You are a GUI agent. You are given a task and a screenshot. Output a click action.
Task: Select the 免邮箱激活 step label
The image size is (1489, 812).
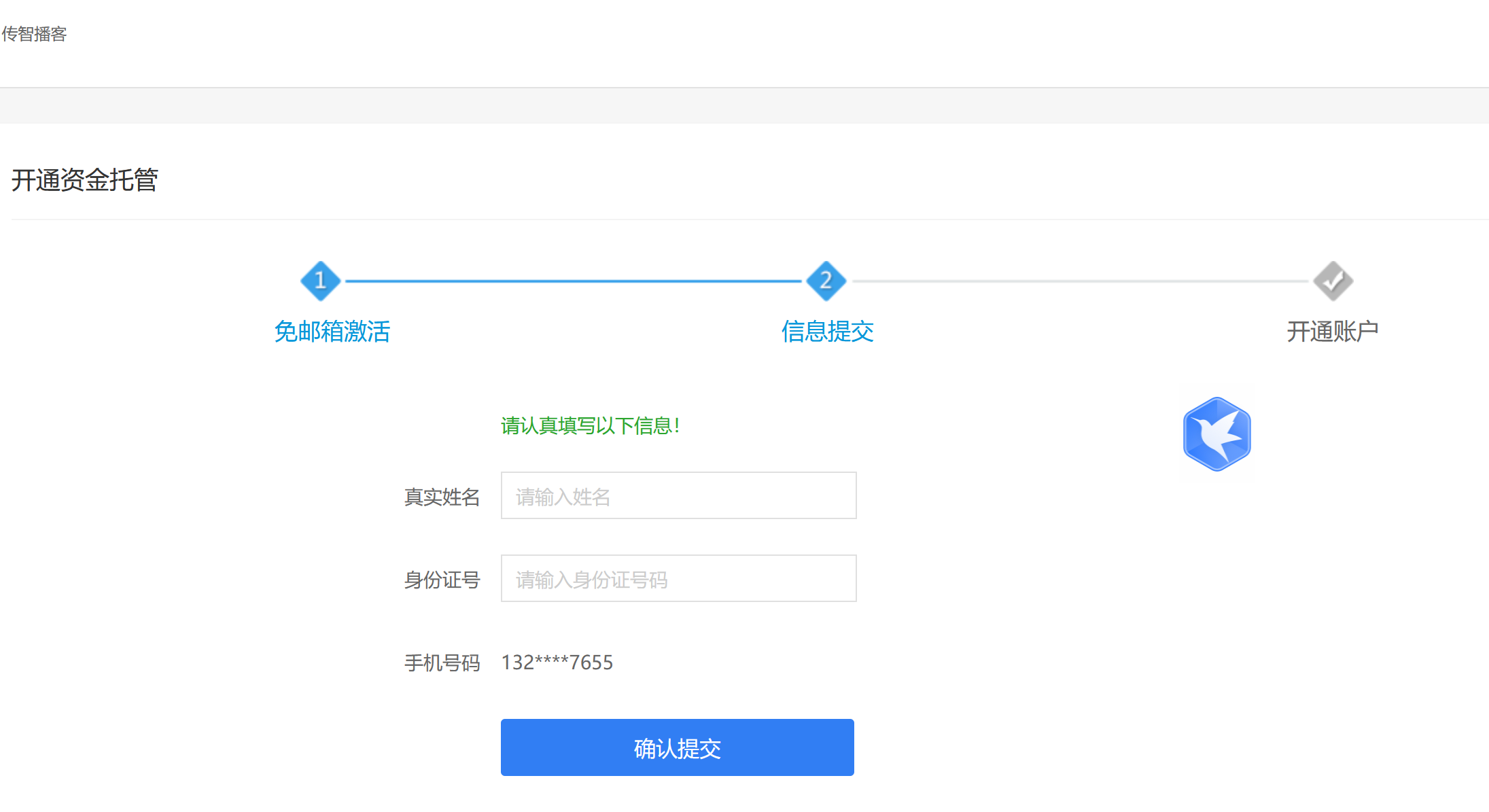[x=332, y=332]
